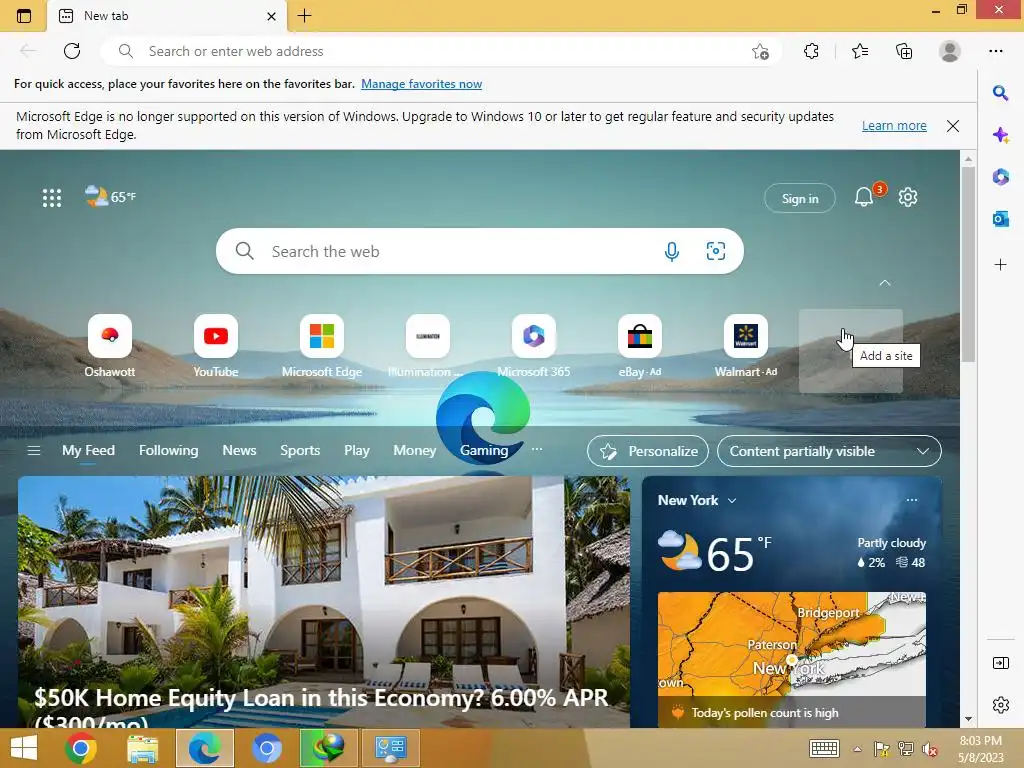
Task: Expand New York location dropdown
Action: tap(732, 501)
